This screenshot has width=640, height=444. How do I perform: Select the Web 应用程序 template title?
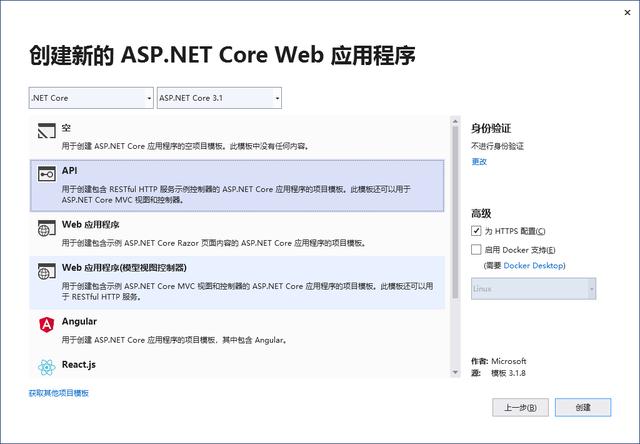91,224
